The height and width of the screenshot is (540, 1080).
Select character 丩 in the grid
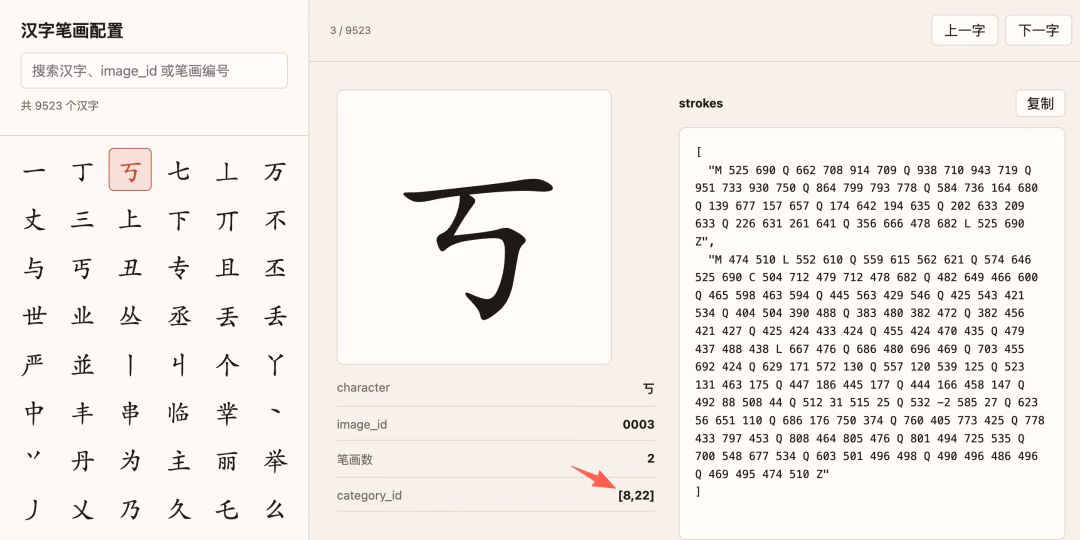[178, 364]
